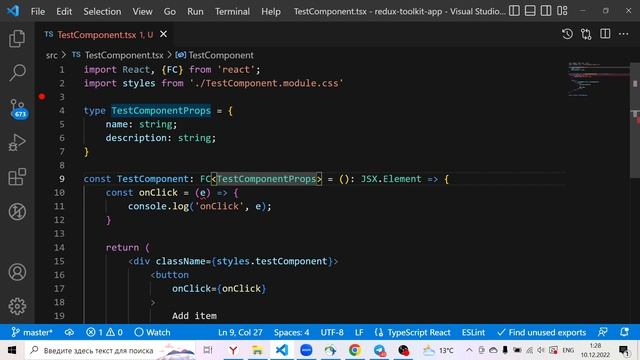Open the Help menu

271,11
